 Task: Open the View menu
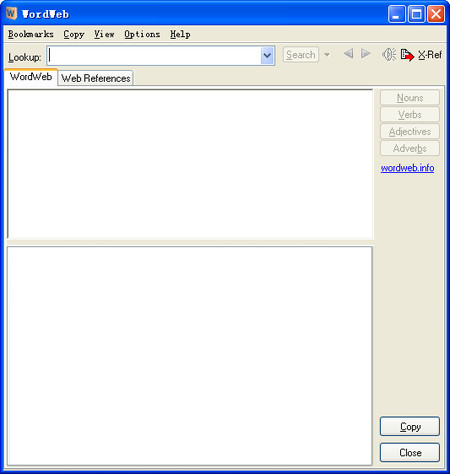[x=104, y=34]
